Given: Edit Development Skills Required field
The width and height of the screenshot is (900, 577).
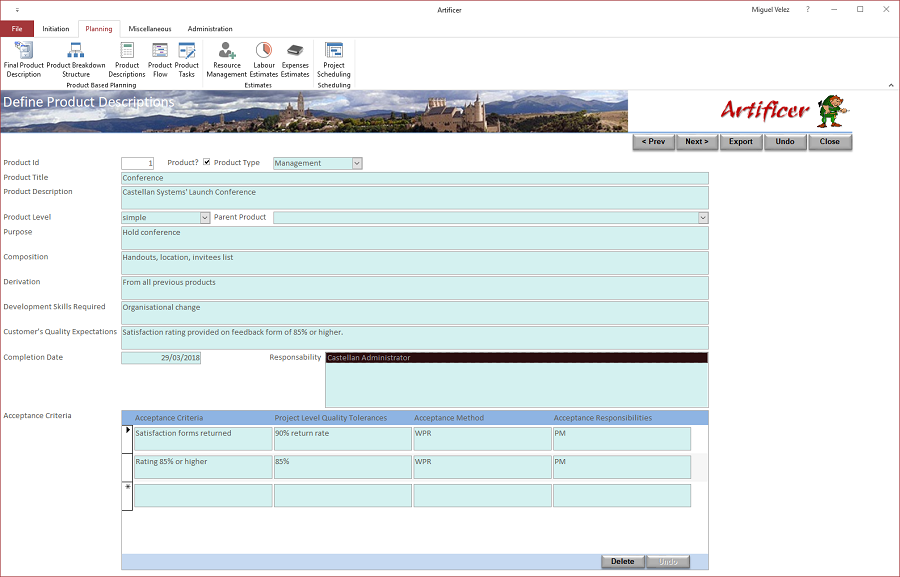Looking at the screenshot, I should click(415, 313).
